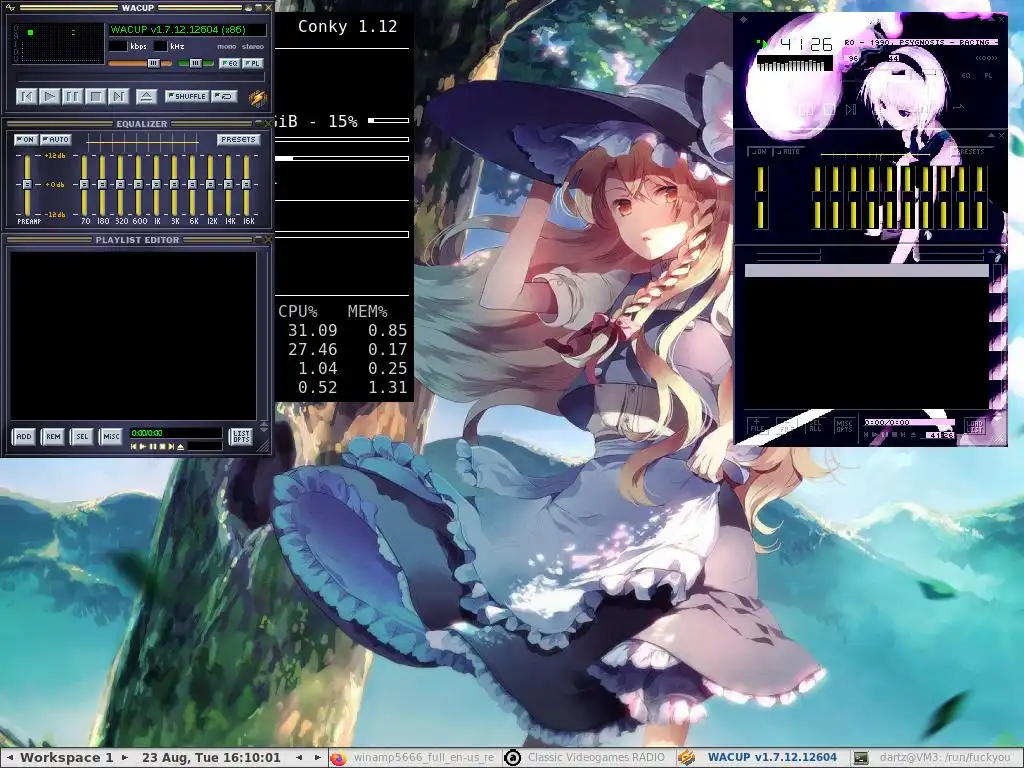Image resolution: width=1024 pixels, height=768 pixels.
Task: Click the Playlist Editor track list area
Action: click(x=133, y=336)
